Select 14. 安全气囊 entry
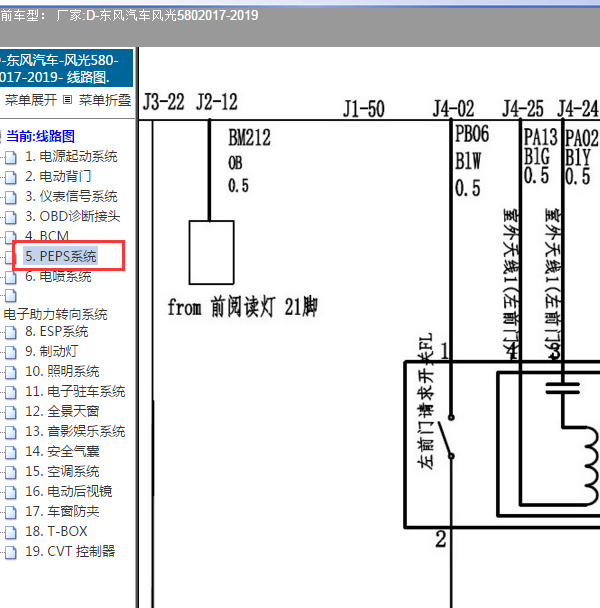Screen dimensions: 600x608 tap(62, 451)
